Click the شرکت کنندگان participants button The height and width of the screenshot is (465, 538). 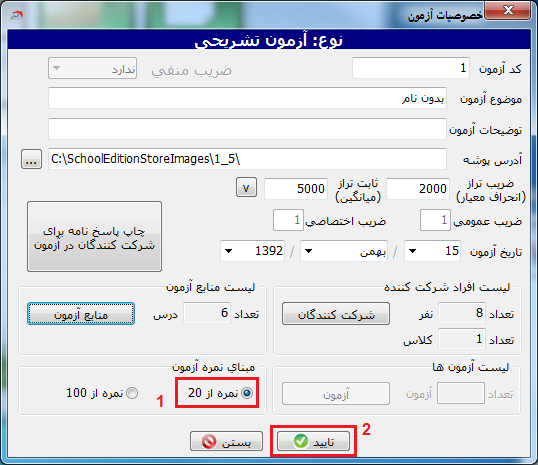tap(336, 314)
